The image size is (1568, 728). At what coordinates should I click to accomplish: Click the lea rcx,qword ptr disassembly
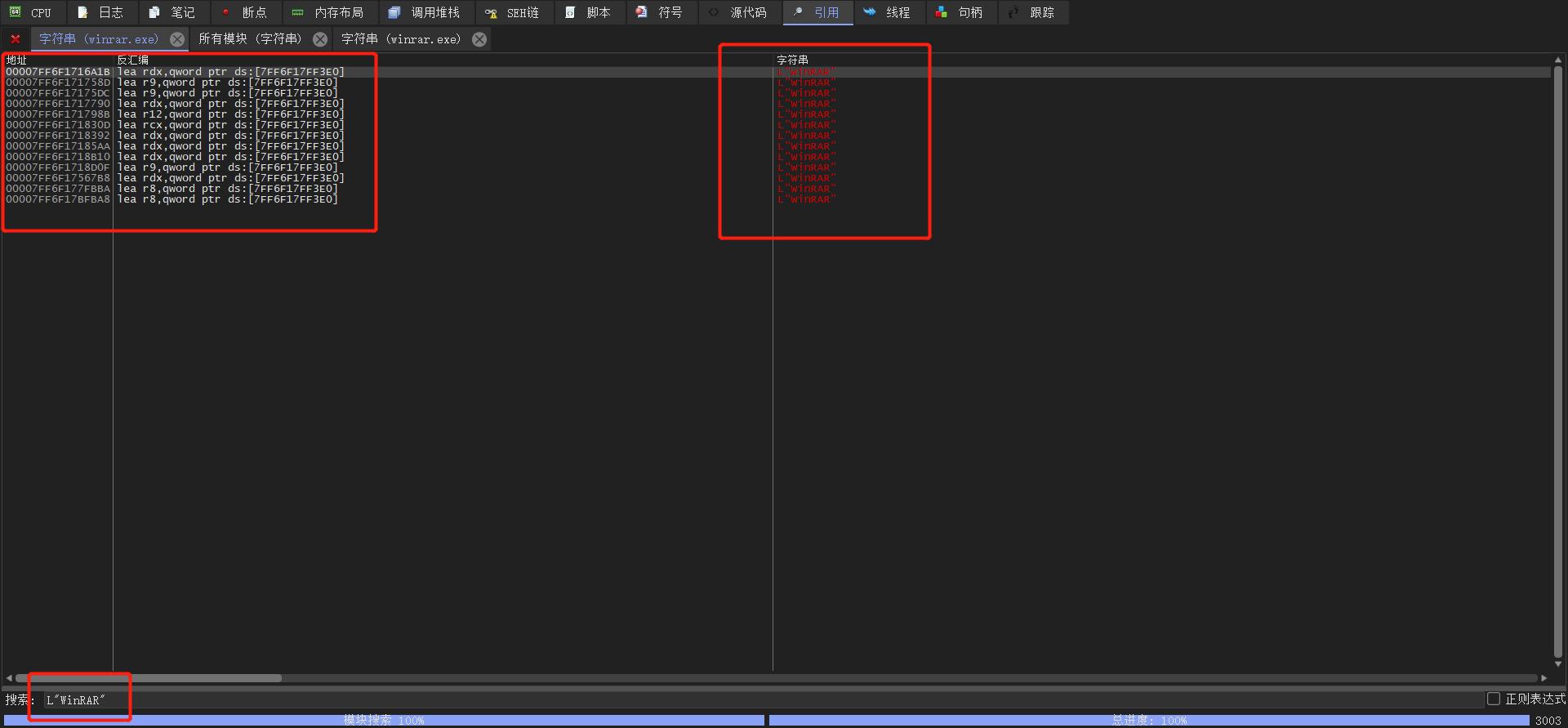[x=230, y=125]
